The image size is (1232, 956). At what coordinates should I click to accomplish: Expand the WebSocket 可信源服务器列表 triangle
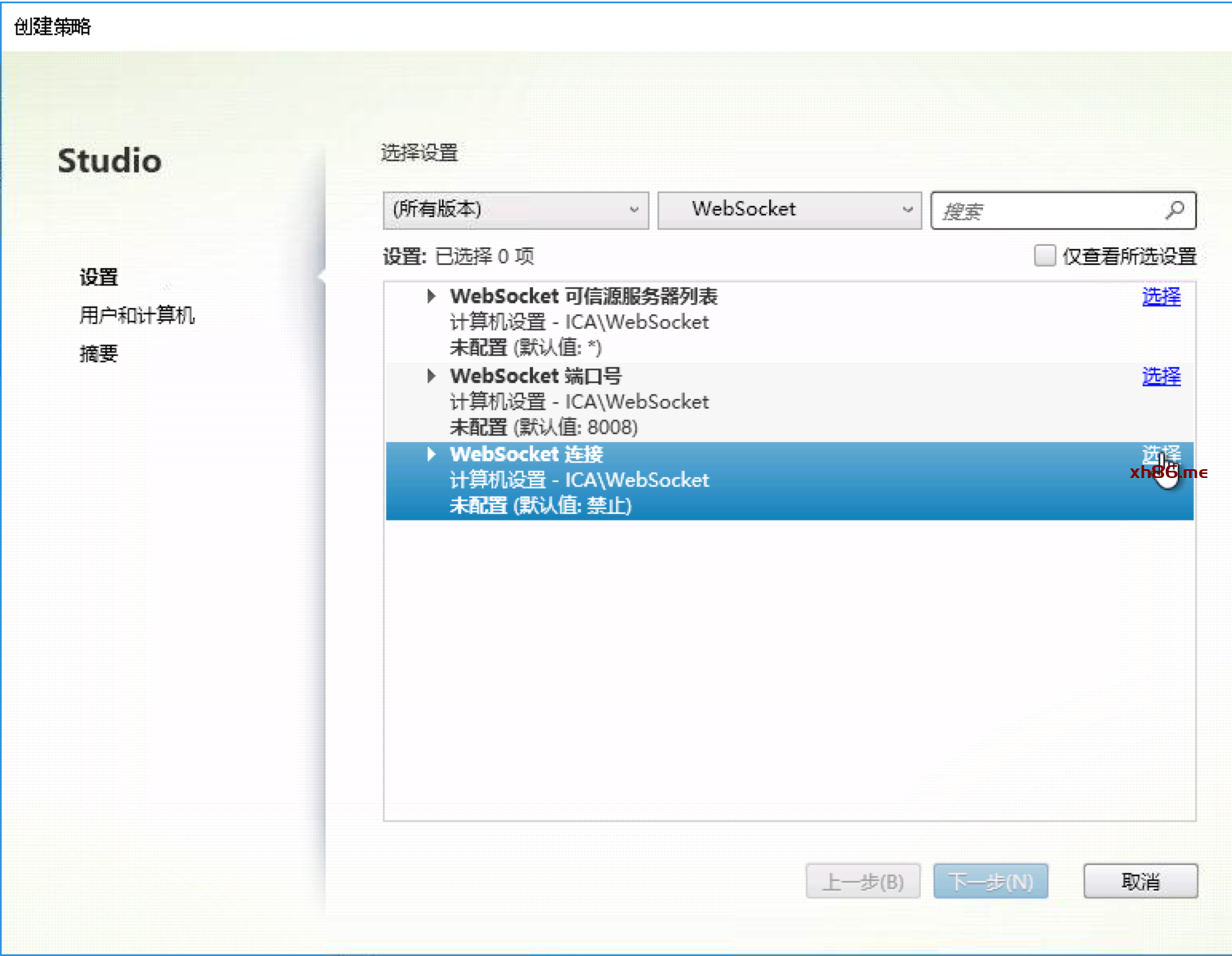click(431, 296)
